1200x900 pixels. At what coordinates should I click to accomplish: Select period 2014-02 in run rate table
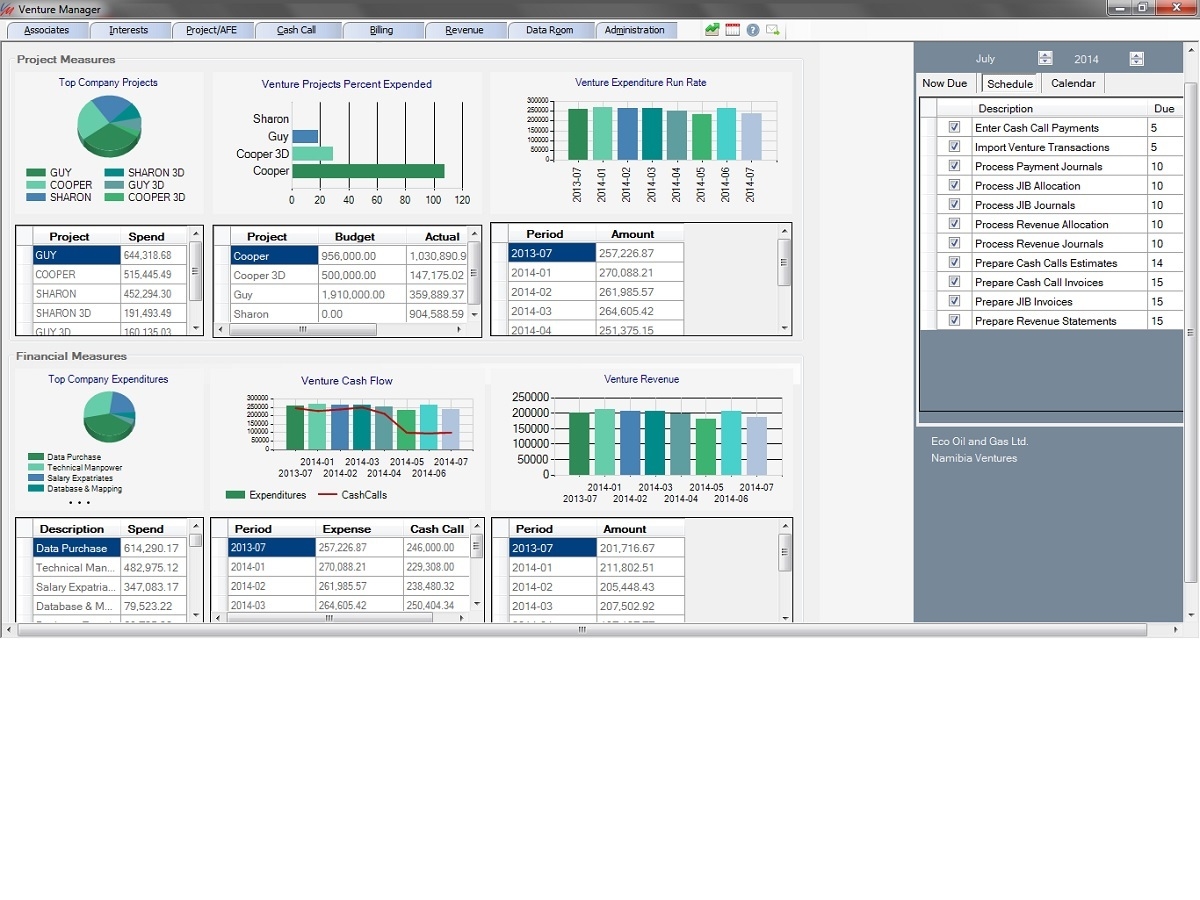pos(596,292)
